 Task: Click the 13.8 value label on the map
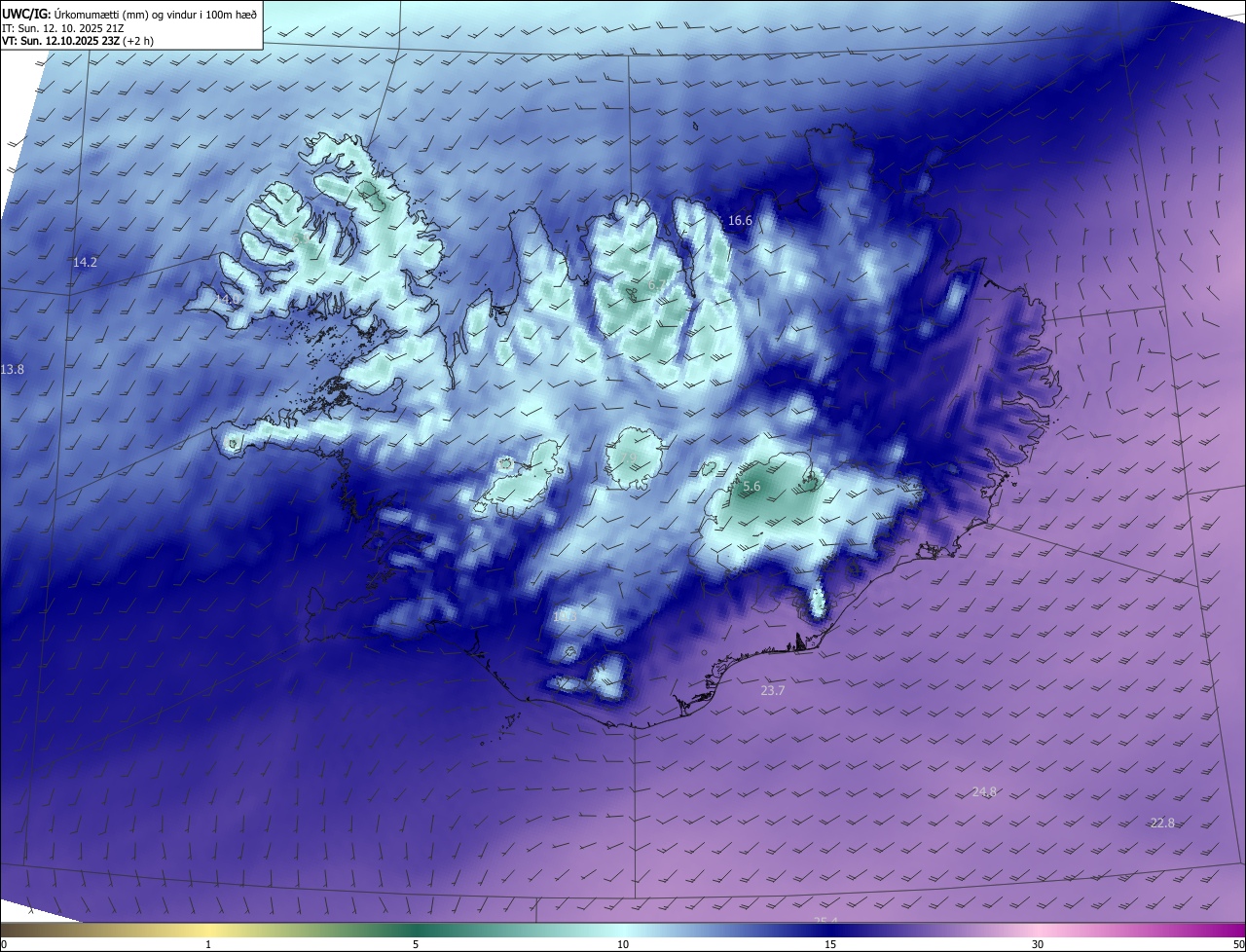click(12, 369)
